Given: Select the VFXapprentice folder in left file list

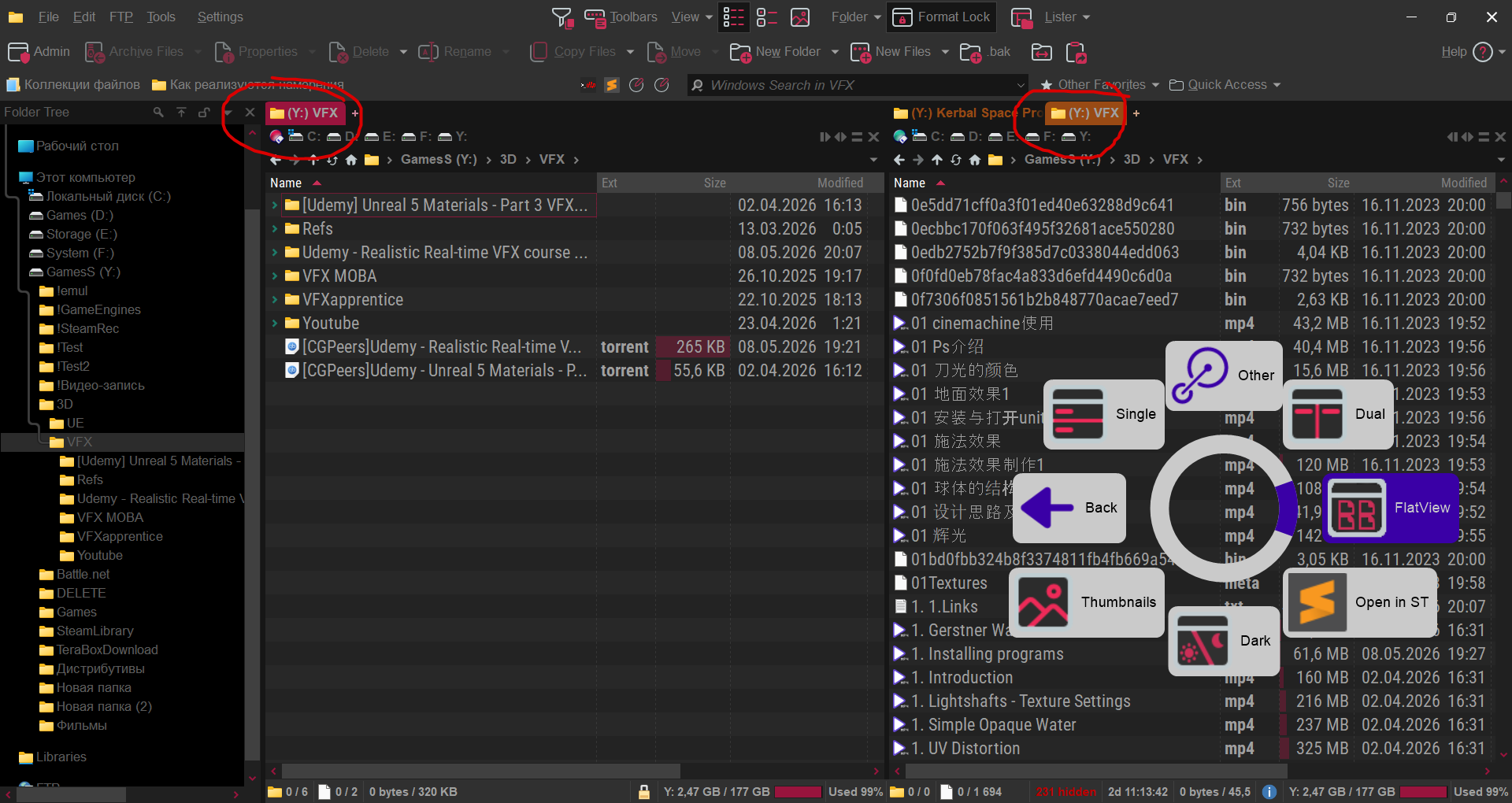Looking at the screenshot, I should [352, 300].
